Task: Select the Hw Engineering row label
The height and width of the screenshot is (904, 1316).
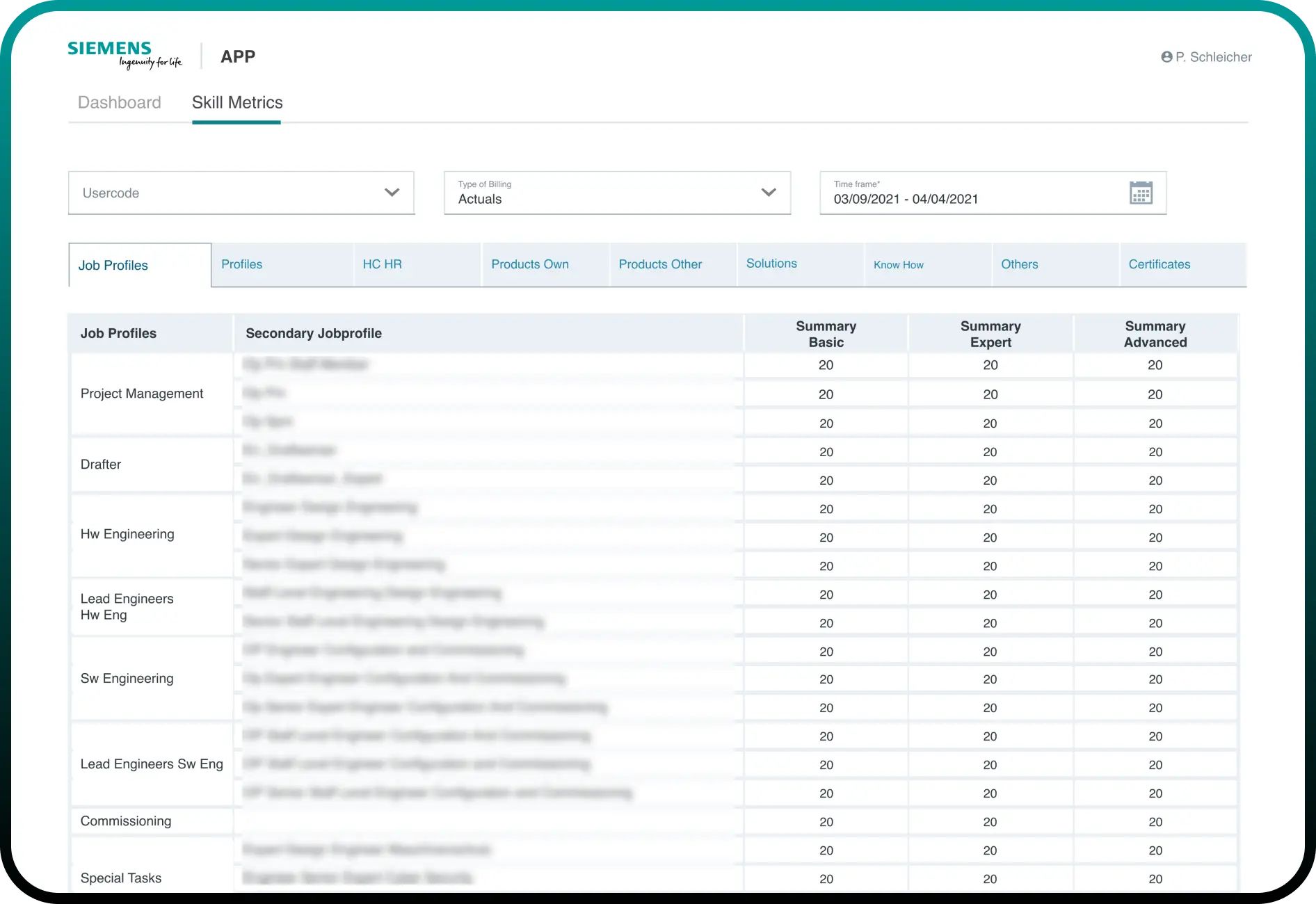Action: click(127, 534)
